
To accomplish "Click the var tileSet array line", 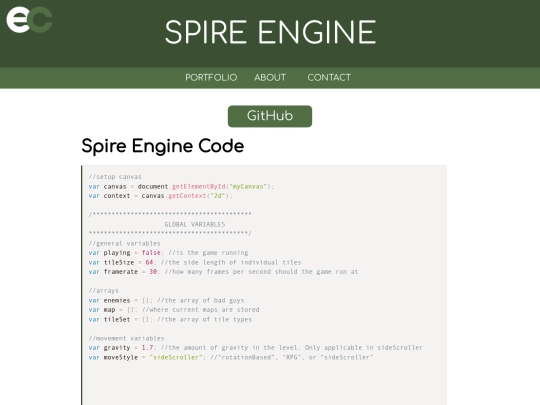I will click(x=170, y=319).
